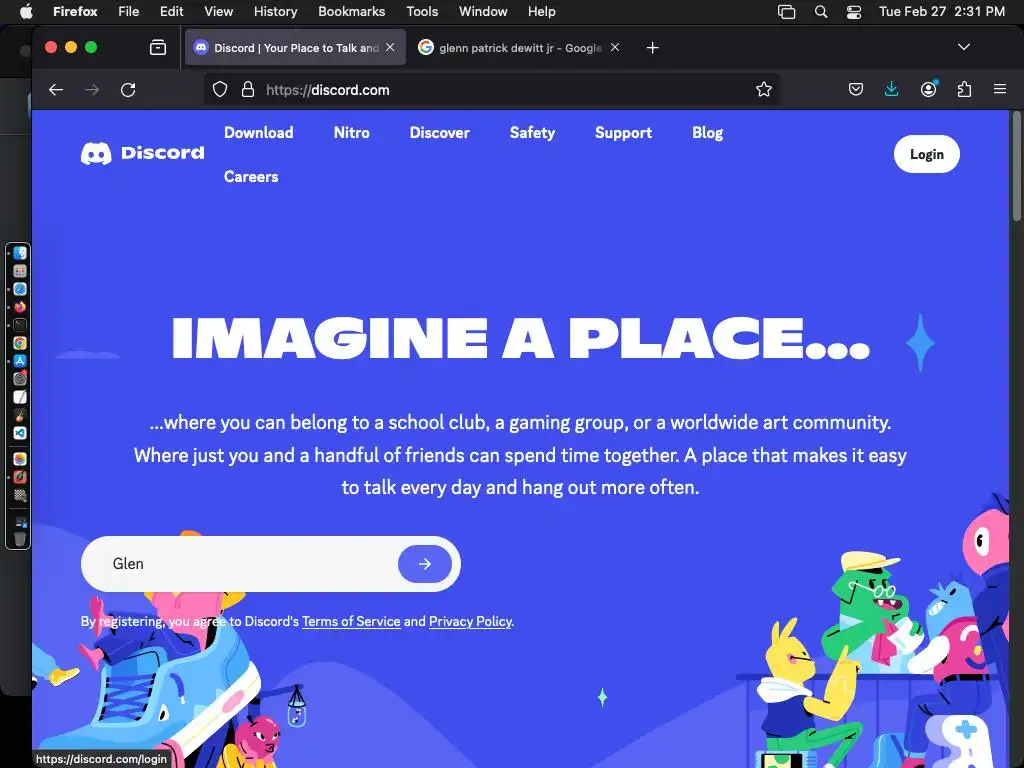The height and width of the screenshot is (768, 1024).
Task: Open the Firefox View icon beside tabs
Action: [x=158, y=48]
